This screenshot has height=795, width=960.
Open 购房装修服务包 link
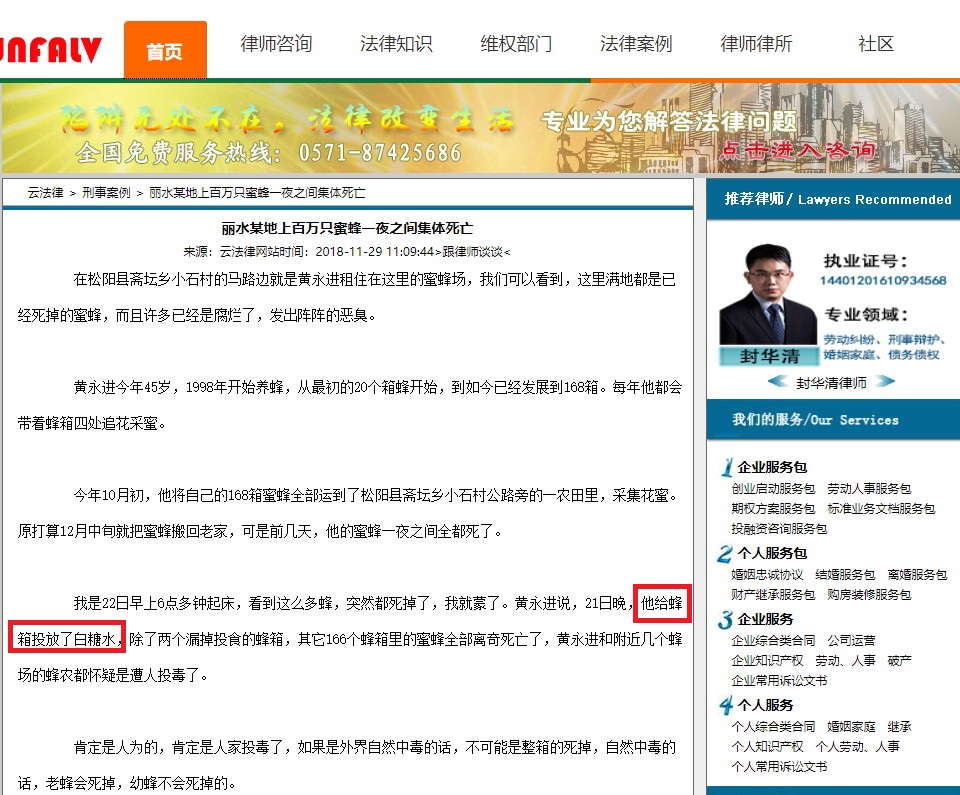tap(869, 595)
